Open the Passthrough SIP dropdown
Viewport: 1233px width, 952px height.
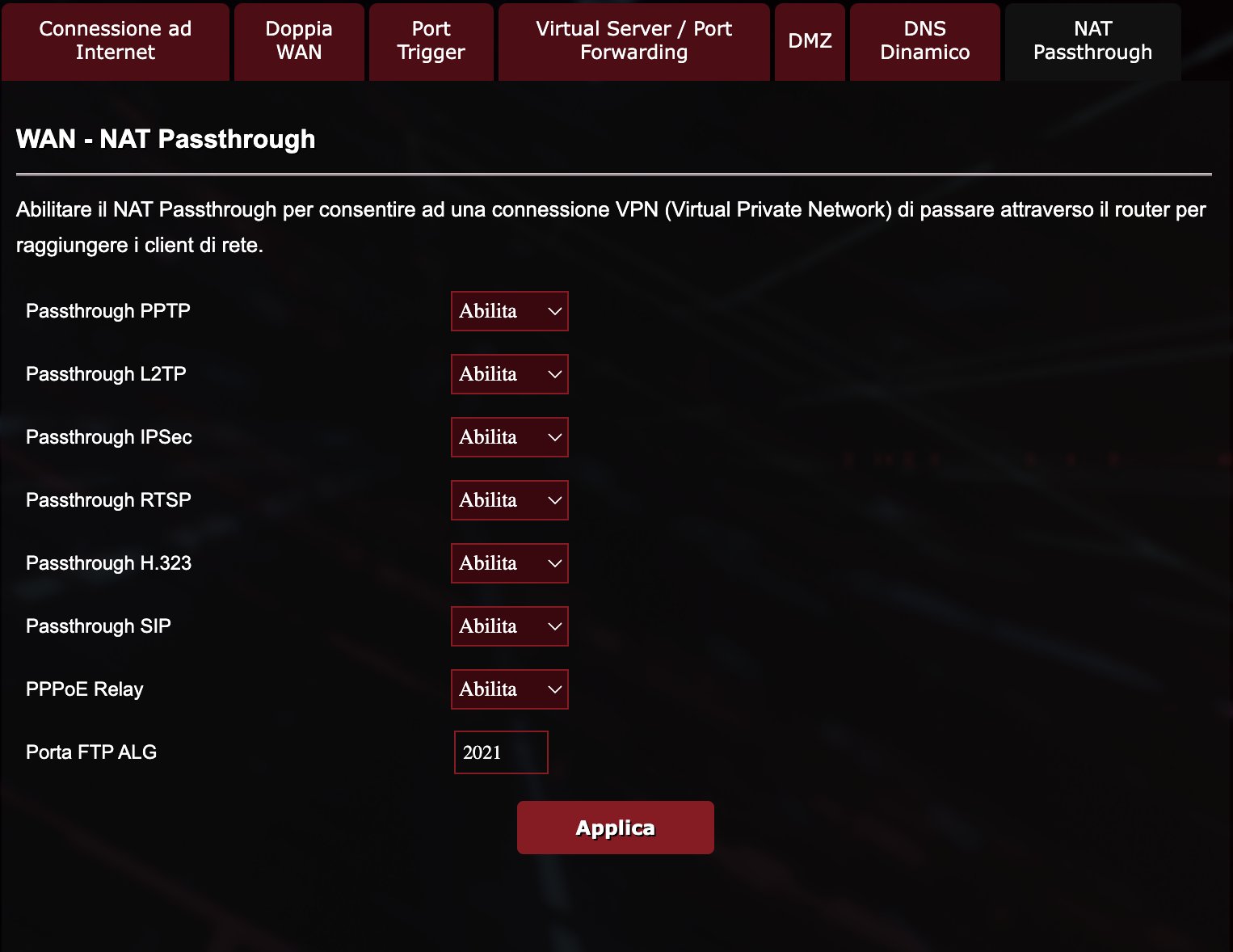click(x=509, y=626)
